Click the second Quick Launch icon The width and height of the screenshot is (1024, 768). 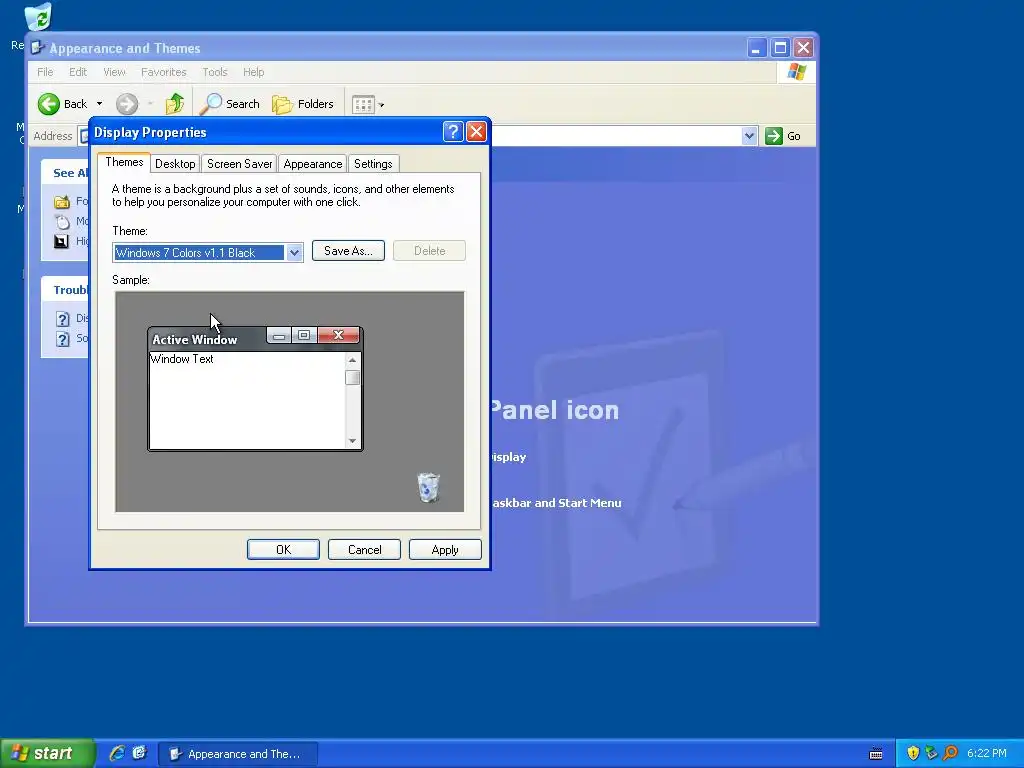coord(140,754)
